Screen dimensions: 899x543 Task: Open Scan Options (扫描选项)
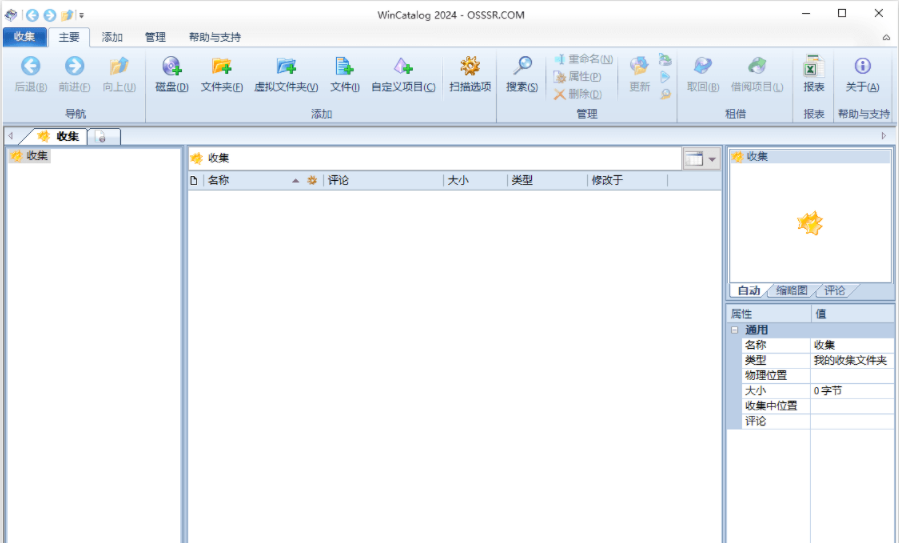point(470,67)
